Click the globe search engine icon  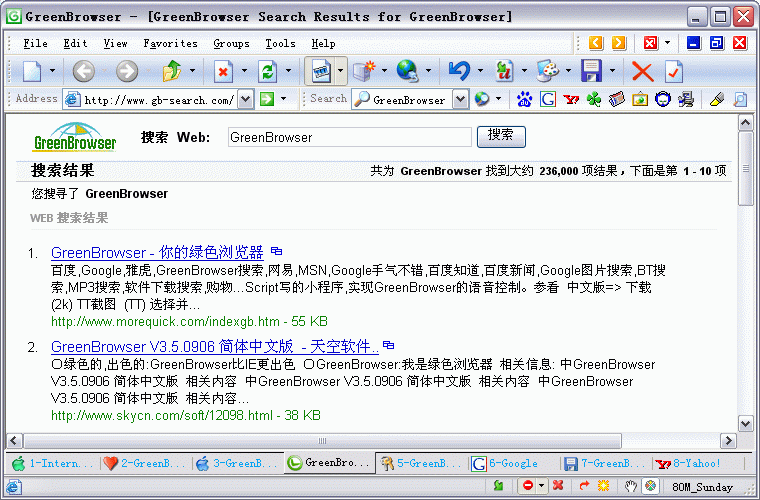pyautogui.click(x=482, y=99)
